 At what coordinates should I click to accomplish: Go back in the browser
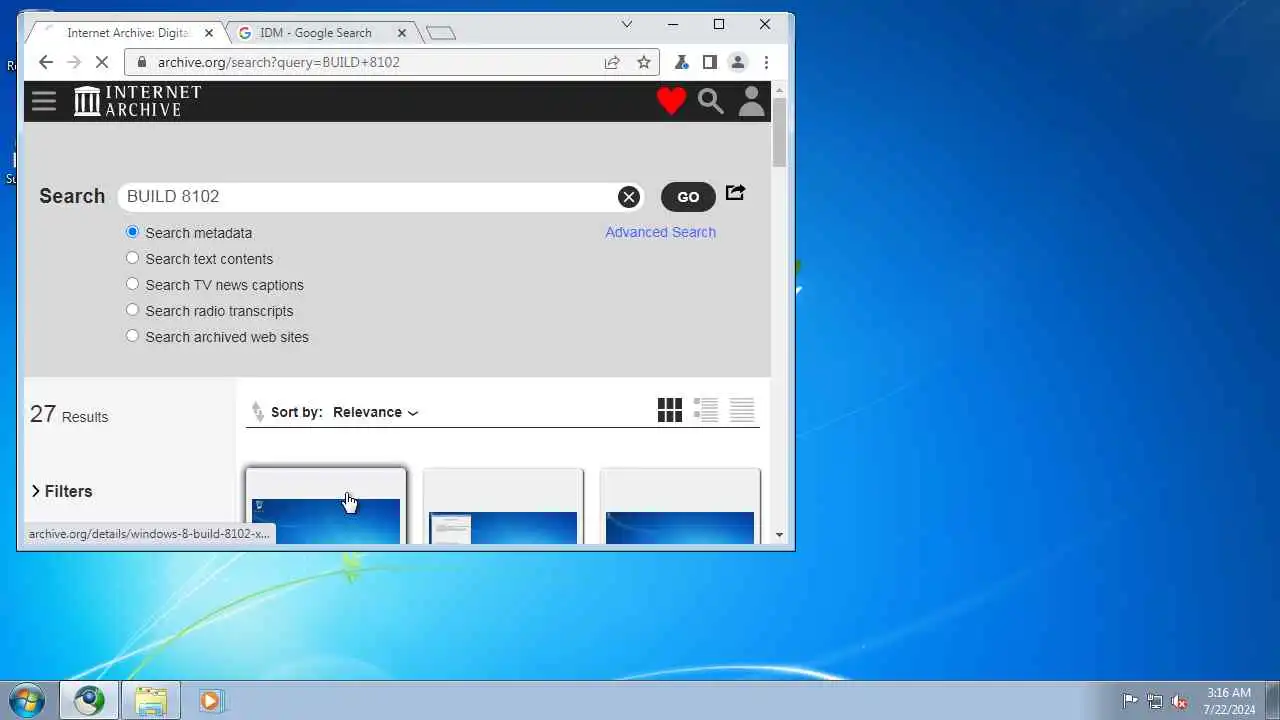[45, 62]
